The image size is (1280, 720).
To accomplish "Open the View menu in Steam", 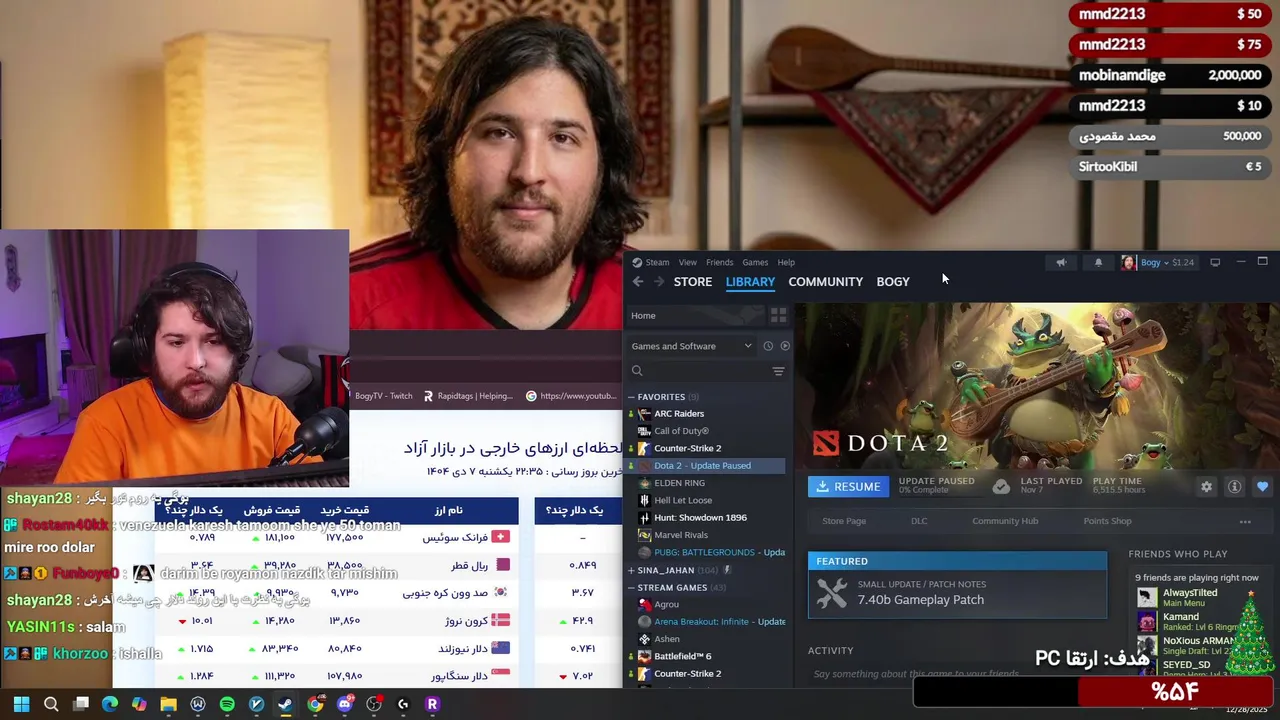I will 688,262.
